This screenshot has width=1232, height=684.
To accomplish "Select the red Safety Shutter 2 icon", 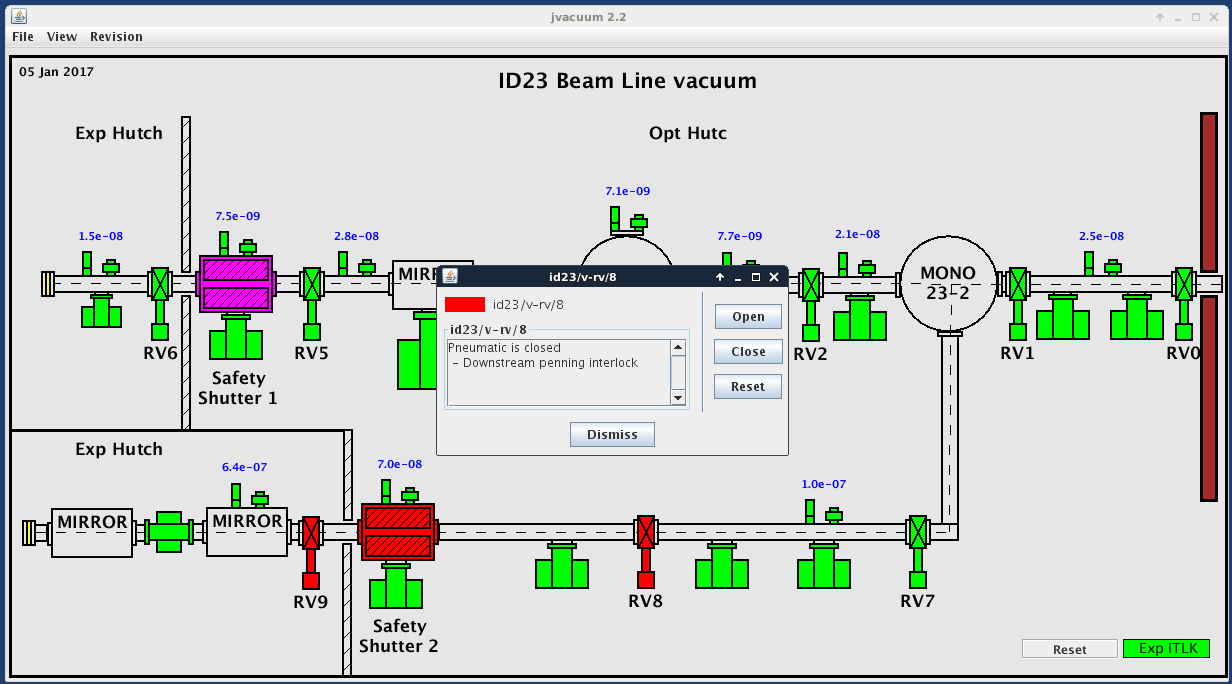I will pos(398,532).
